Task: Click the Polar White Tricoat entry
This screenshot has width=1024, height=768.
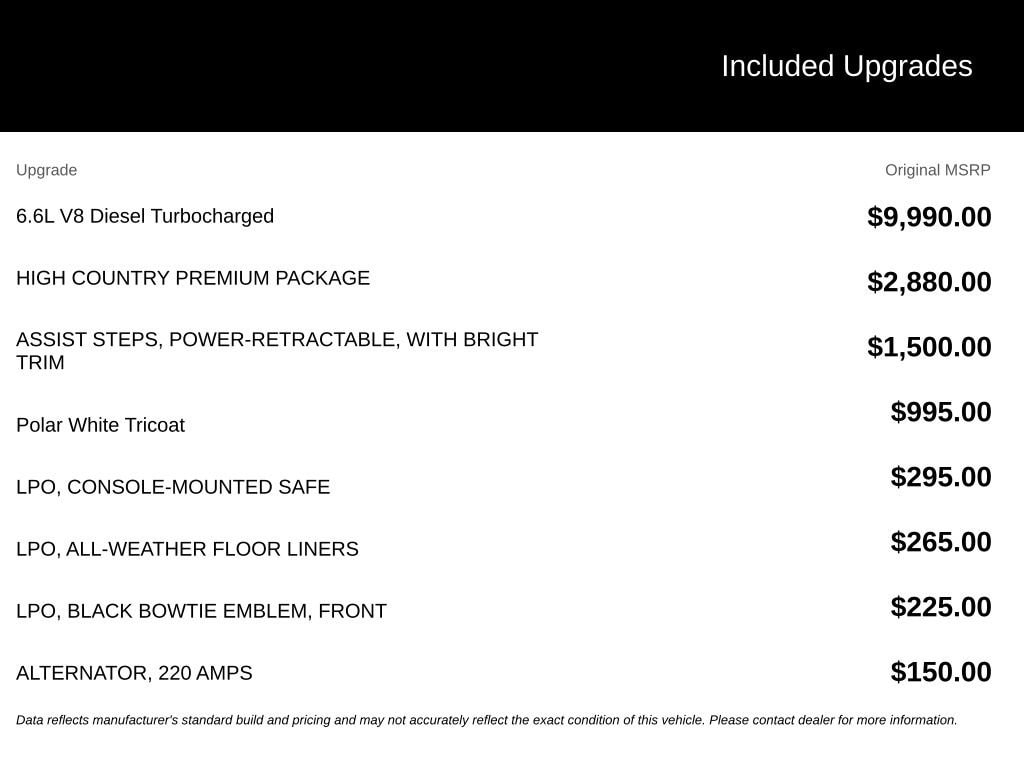Action: click(x=101, y=425)
